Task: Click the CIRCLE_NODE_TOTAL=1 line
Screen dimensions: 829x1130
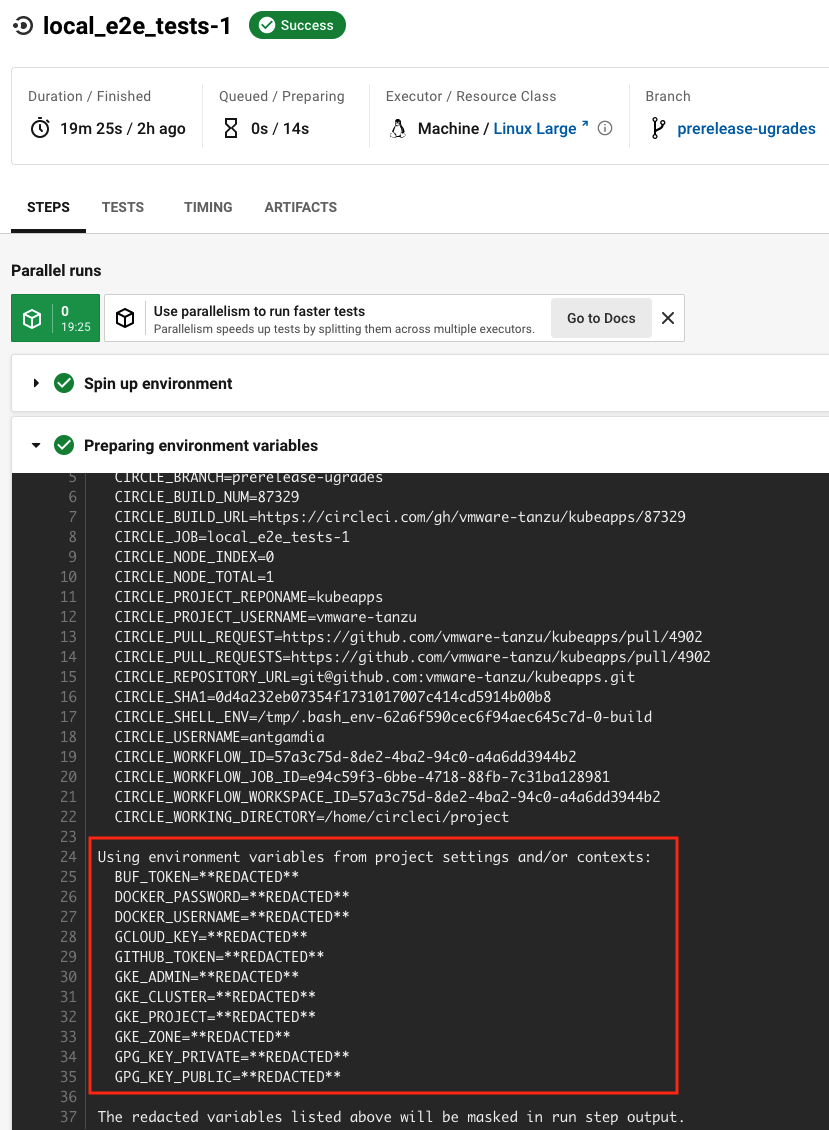Action: [194, 577]
